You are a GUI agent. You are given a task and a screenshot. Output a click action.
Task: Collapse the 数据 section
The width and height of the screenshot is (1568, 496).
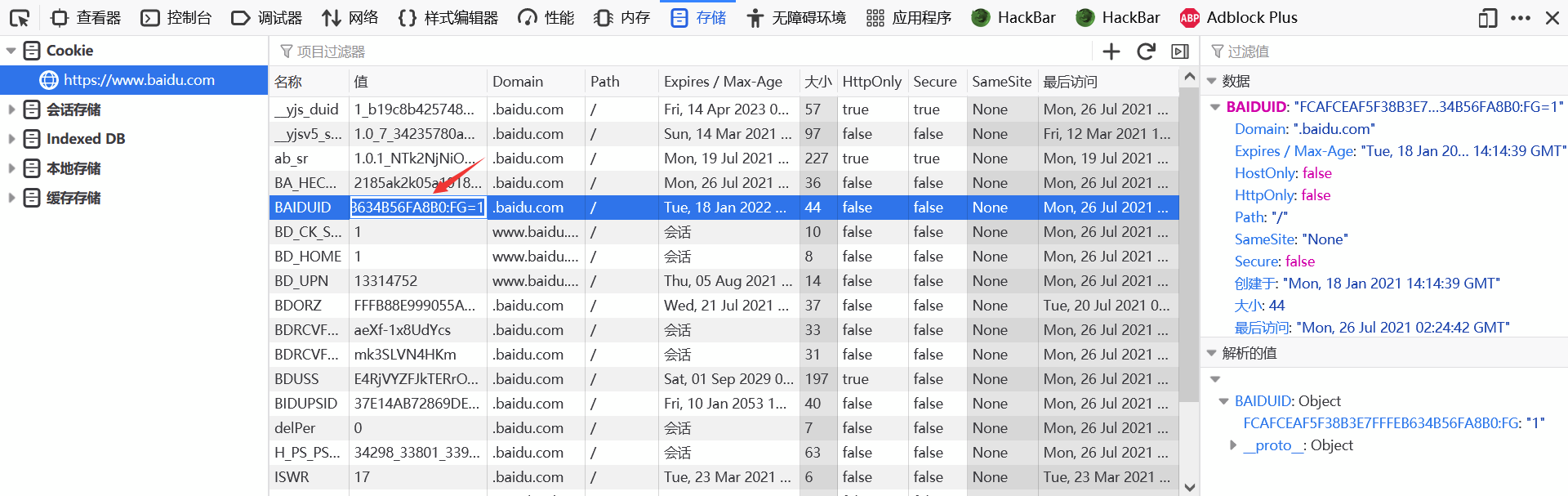[1212, 81]
